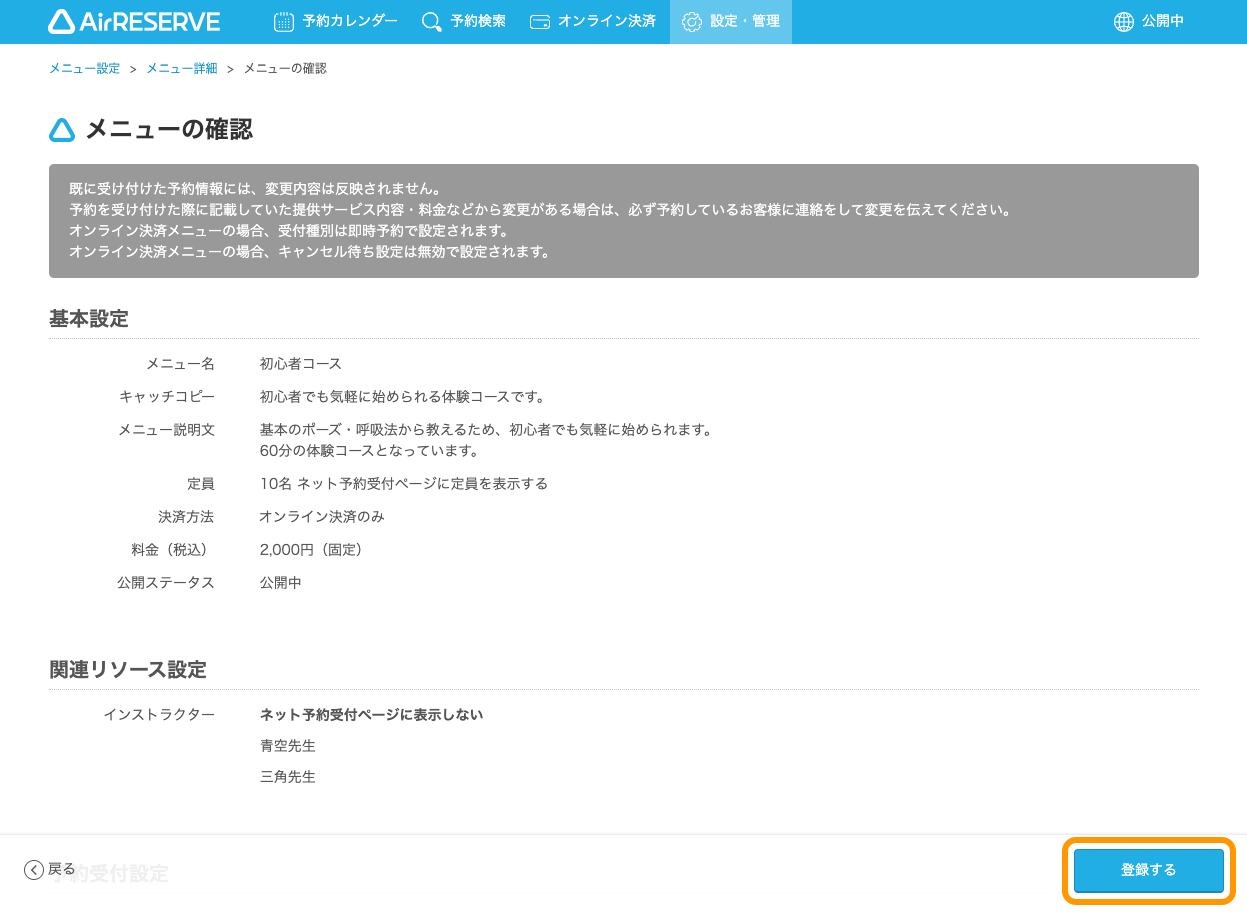This screenshot has height=913, width=1247.
Task: Click the magnifier icon for 予約検索
Action: pos(430,20)
